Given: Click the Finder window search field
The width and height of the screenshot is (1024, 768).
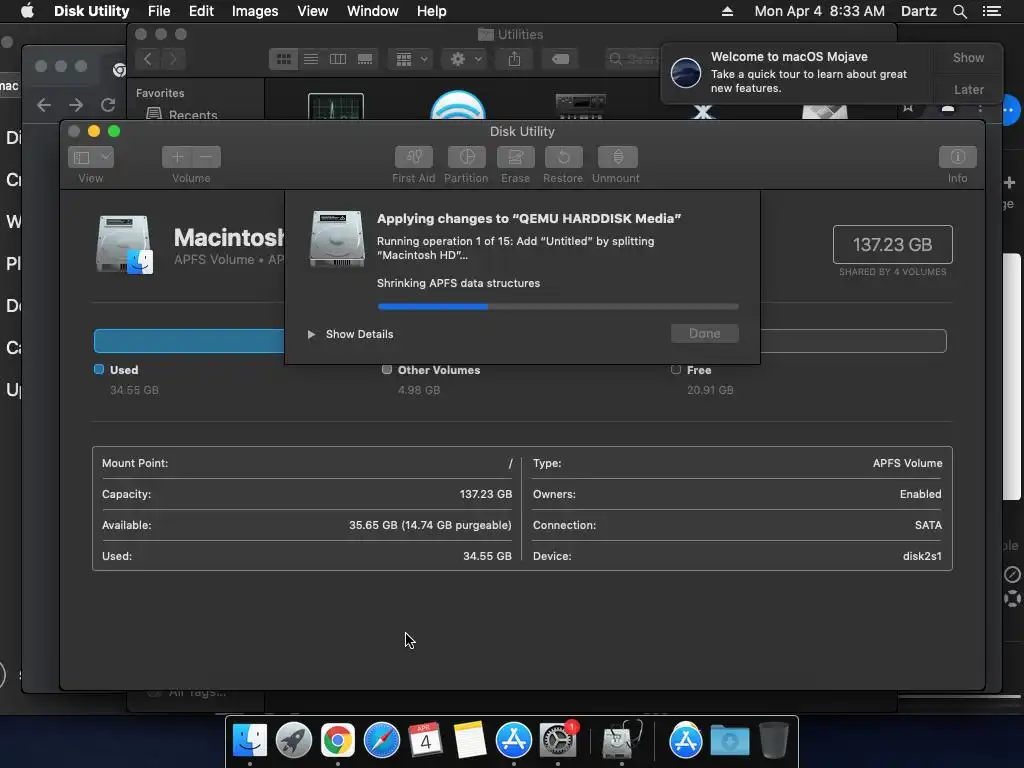Looking at the screenshot, I should 633,59.
